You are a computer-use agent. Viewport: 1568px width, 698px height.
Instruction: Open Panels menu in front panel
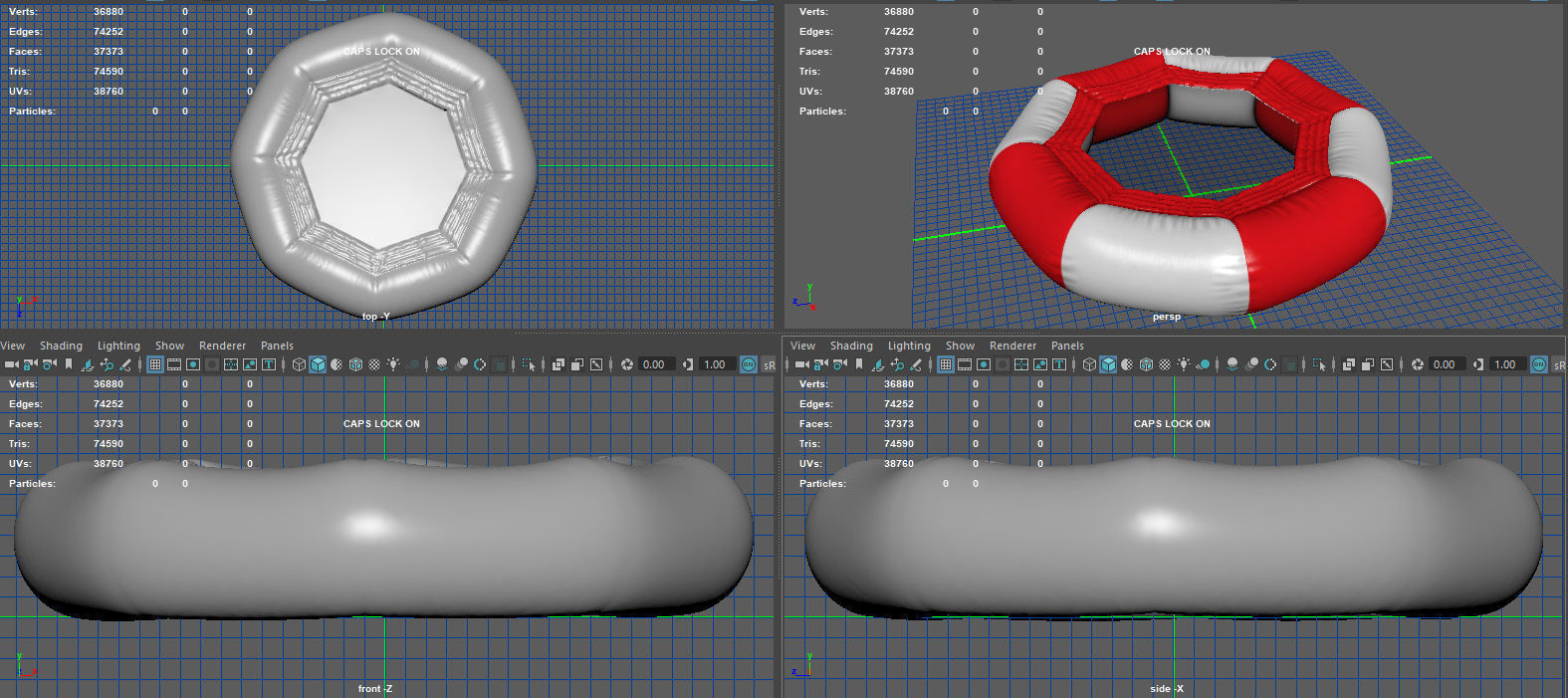[277, 346]
